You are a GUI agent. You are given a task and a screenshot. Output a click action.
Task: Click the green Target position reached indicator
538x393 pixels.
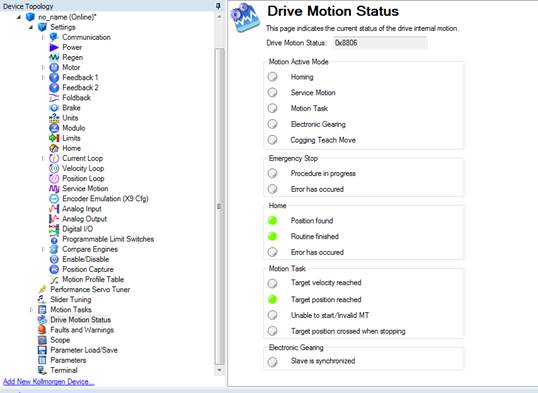(x=272, y=299)
